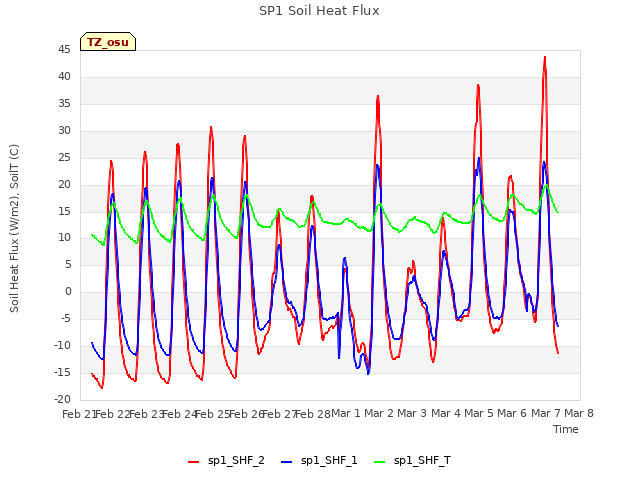Click the 20 y-axis tick label

coord(64,184)
